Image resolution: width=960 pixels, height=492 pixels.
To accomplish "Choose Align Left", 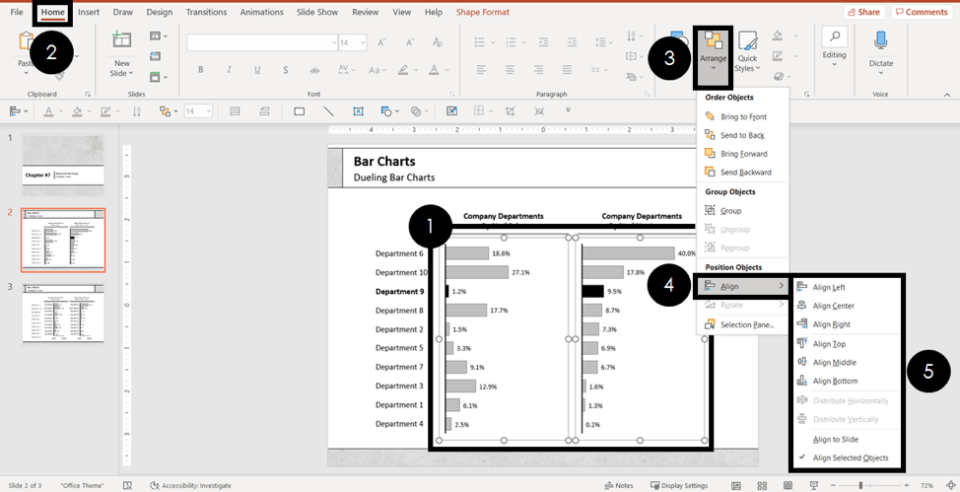I will [x=829, y=288].
